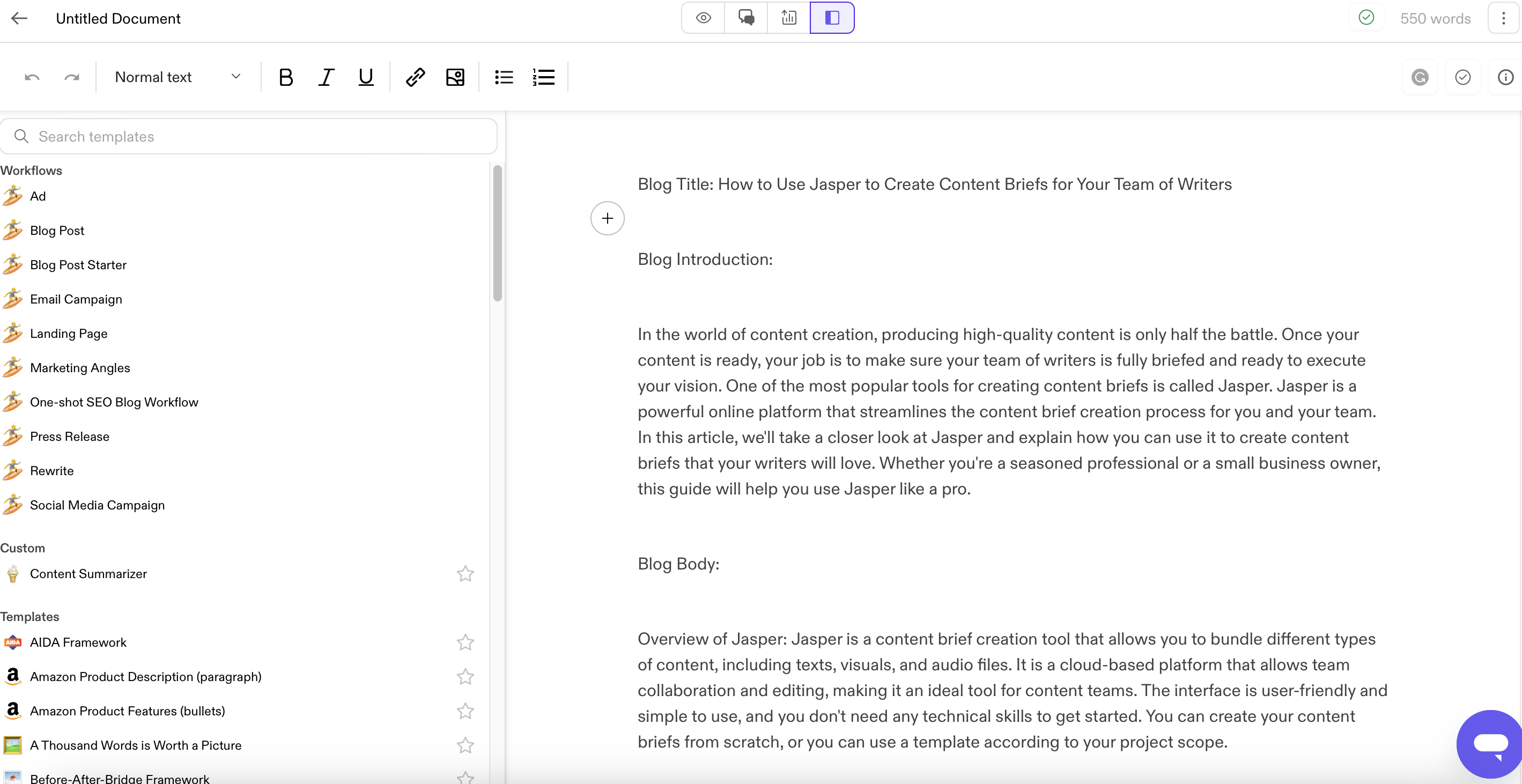Favorite the AIDA Framework template
Viewport: 1522px width, 784px height.
(x=466, y=642)
